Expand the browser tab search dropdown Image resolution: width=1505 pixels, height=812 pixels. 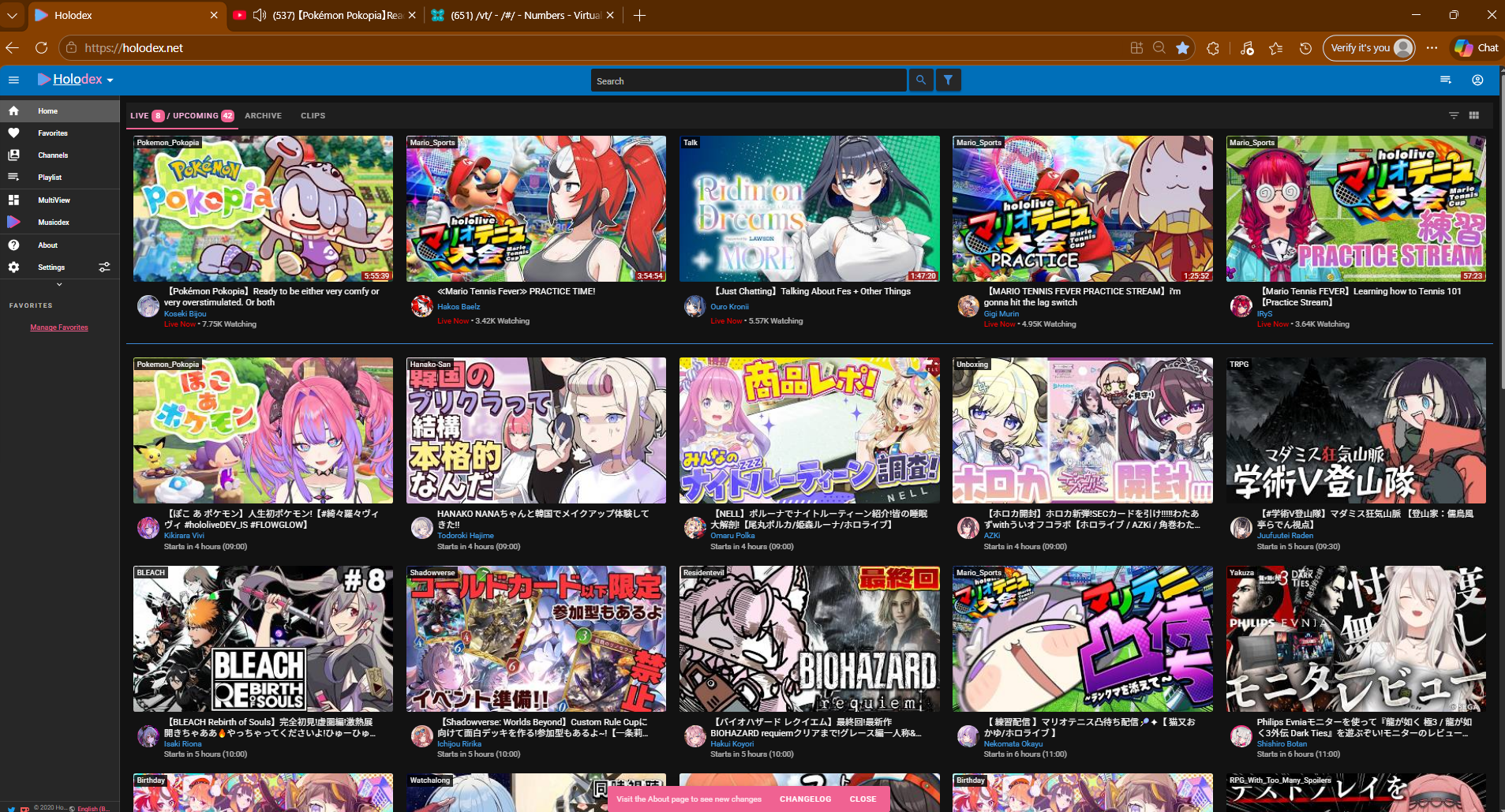point(12,15)
